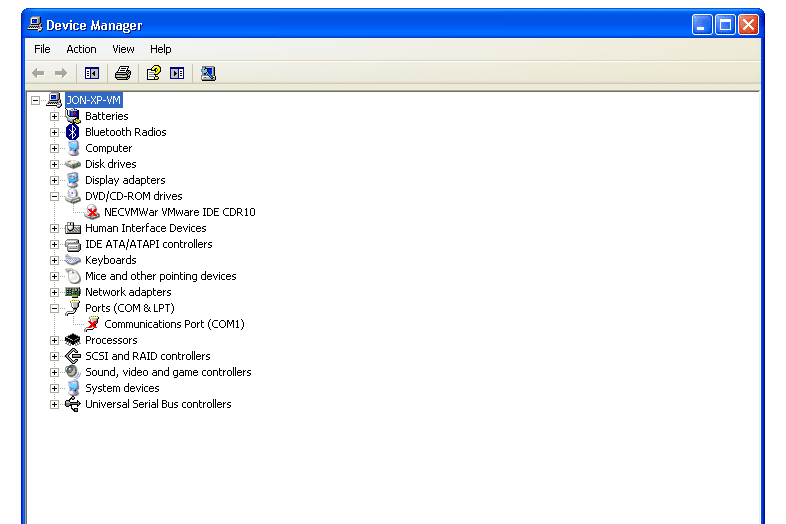Expand the Network adapters node

point(54,292)
